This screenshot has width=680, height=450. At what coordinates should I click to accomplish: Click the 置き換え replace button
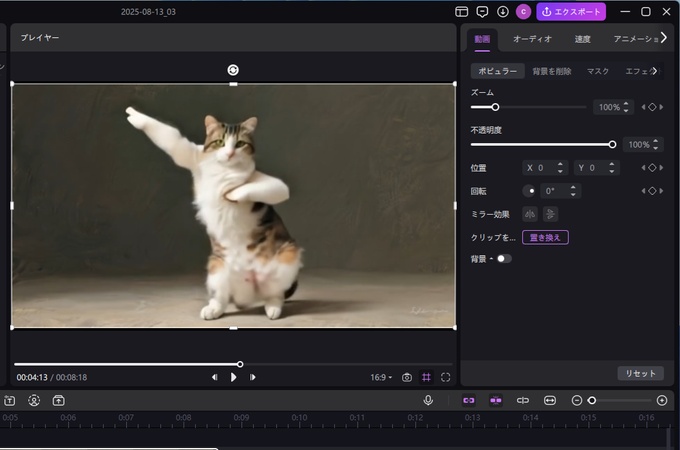(x=545, y=237)
